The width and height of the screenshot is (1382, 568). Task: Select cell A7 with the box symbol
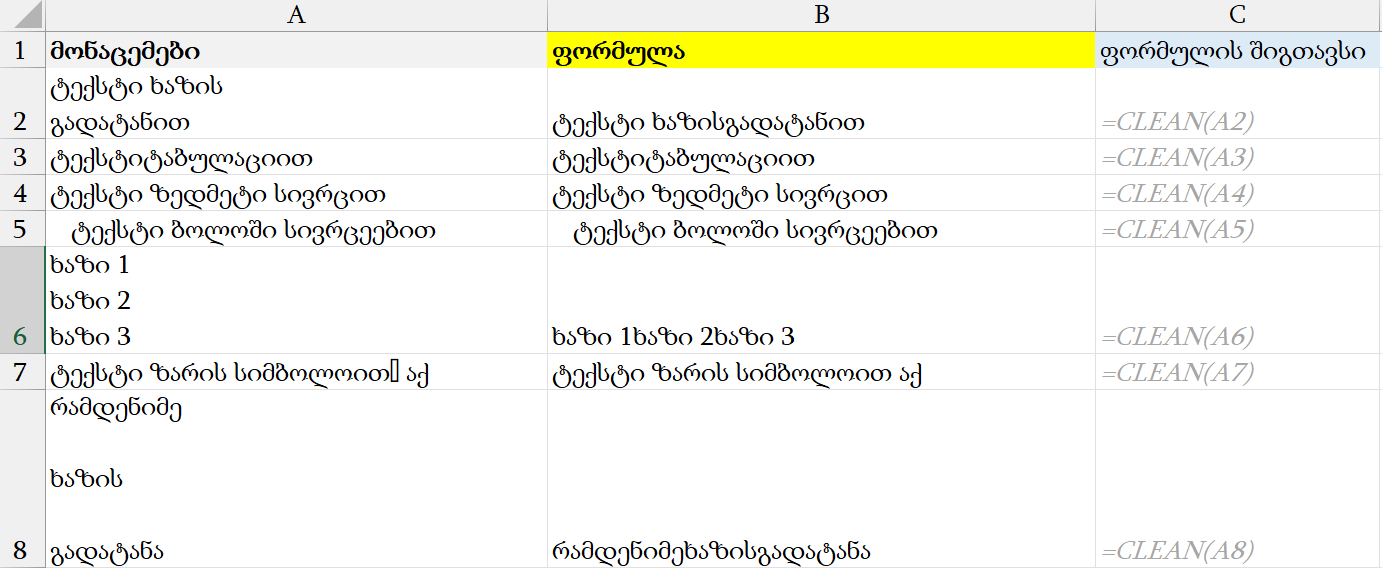click(x=296, y=372)
